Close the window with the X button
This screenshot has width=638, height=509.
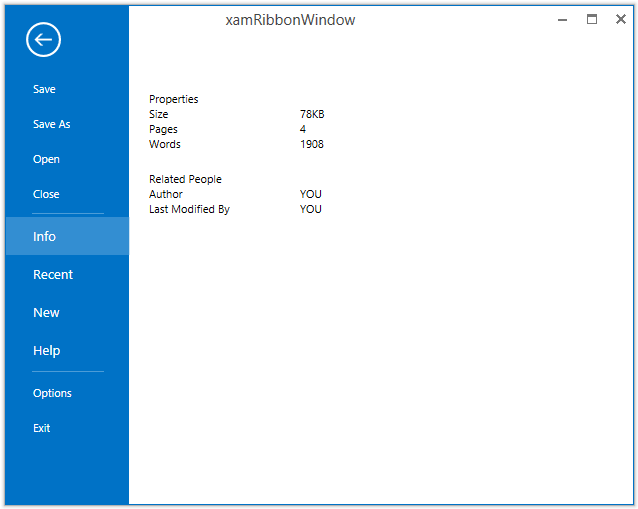click(x=620, y=19)
